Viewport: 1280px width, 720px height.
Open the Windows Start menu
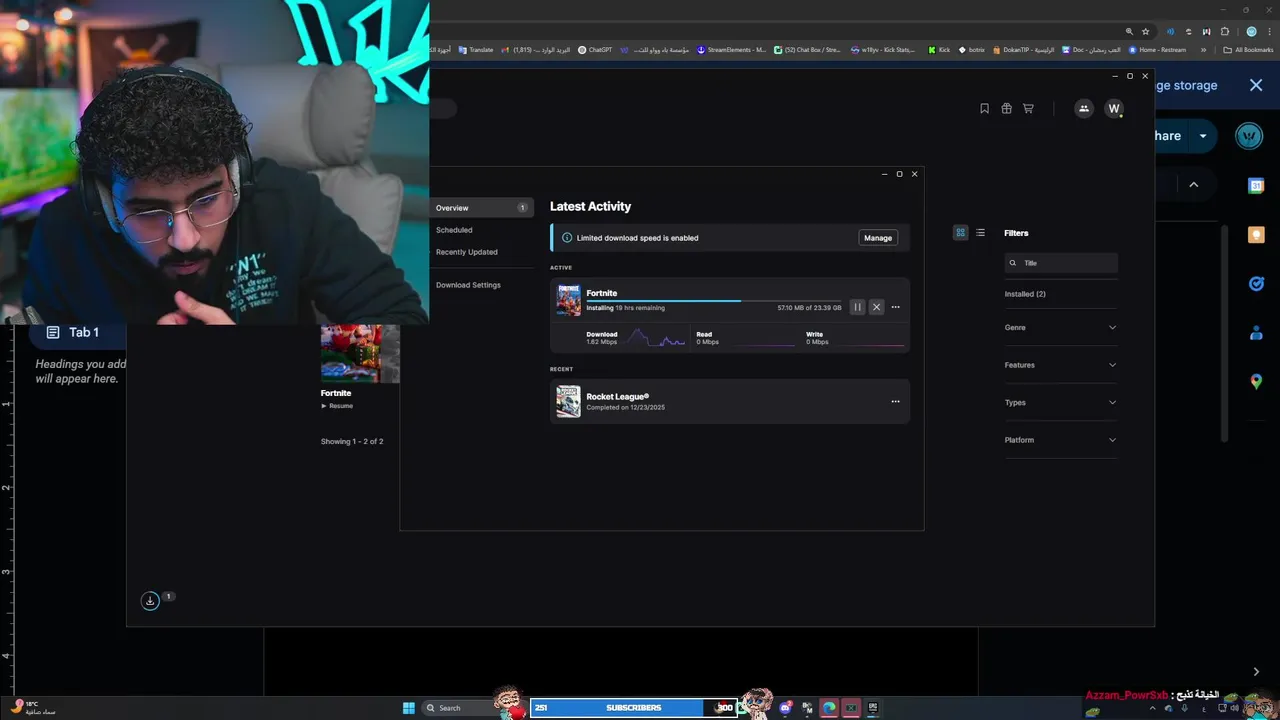pyautogui.click(x=408, y=708)
